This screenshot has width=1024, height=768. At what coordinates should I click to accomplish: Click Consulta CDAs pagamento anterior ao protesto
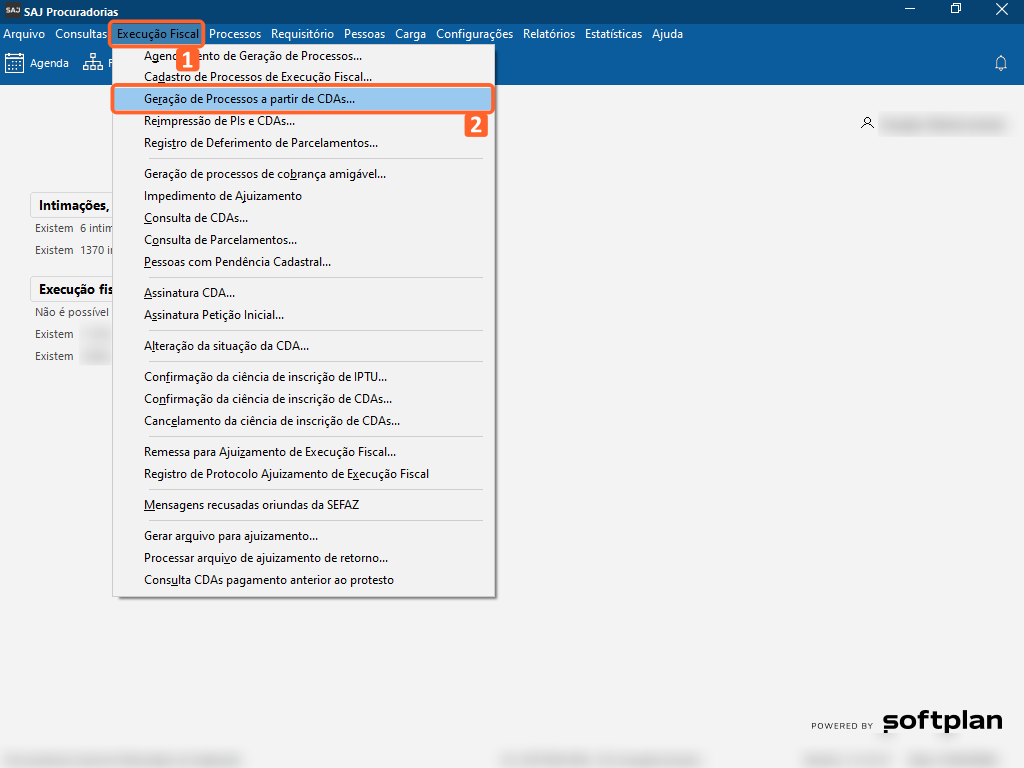pyautogui.click(x=269, y=580)
